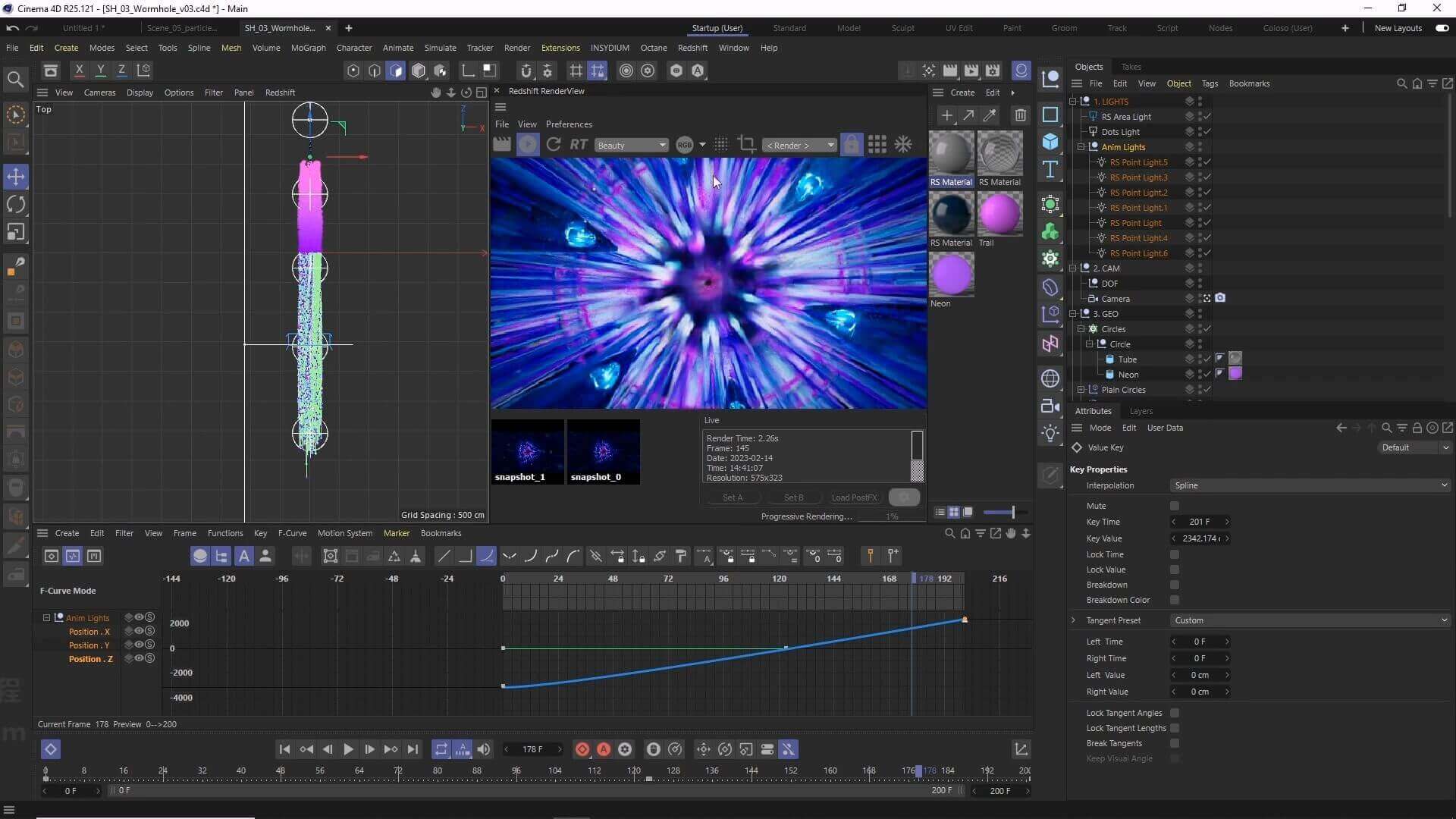1456x819 pixels.
Task: Select the purple Neon material swatch
Action: point(951,275)
